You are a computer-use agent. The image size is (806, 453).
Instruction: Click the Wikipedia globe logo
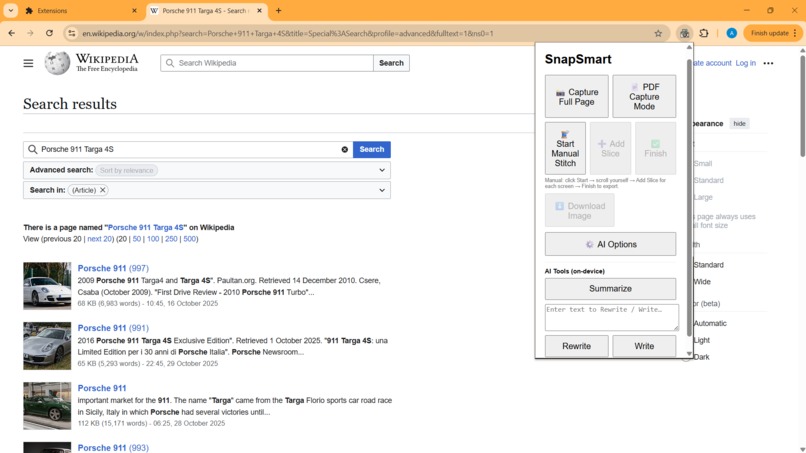click(x=57, y=63)
